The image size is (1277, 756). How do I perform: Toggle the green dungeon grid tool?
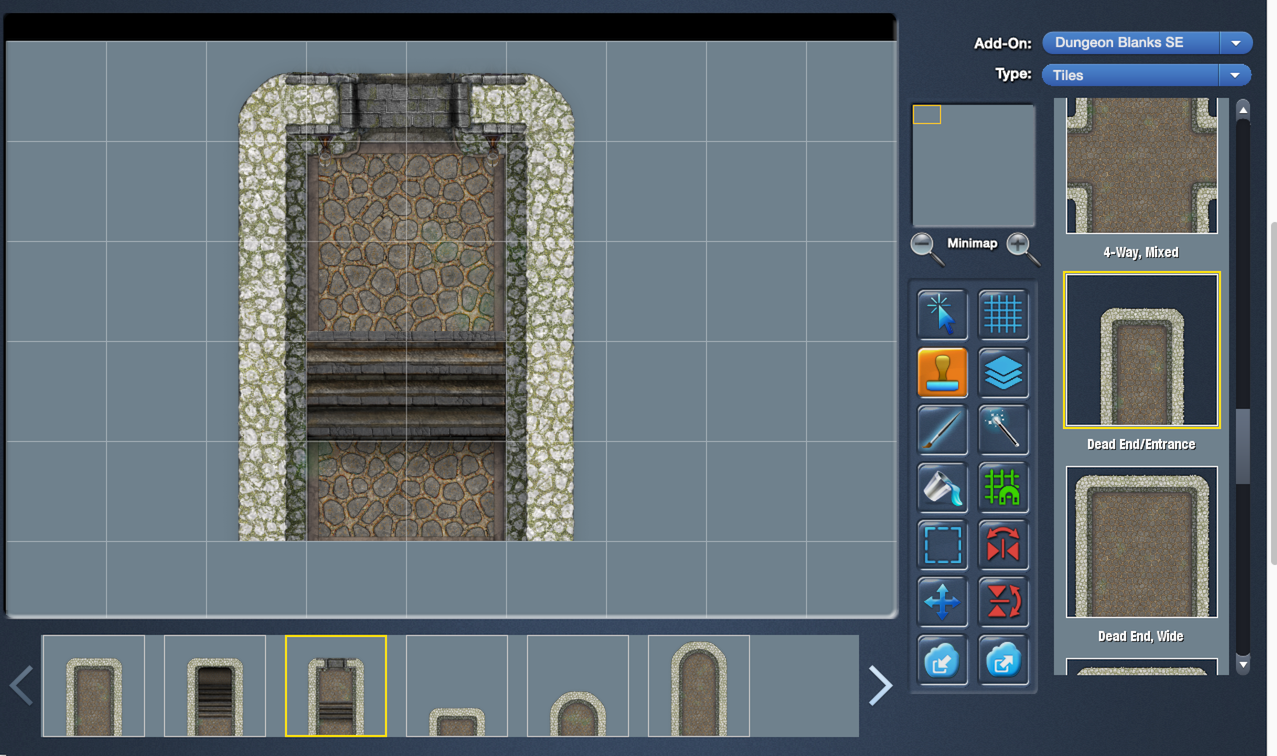pos(1003,488)
